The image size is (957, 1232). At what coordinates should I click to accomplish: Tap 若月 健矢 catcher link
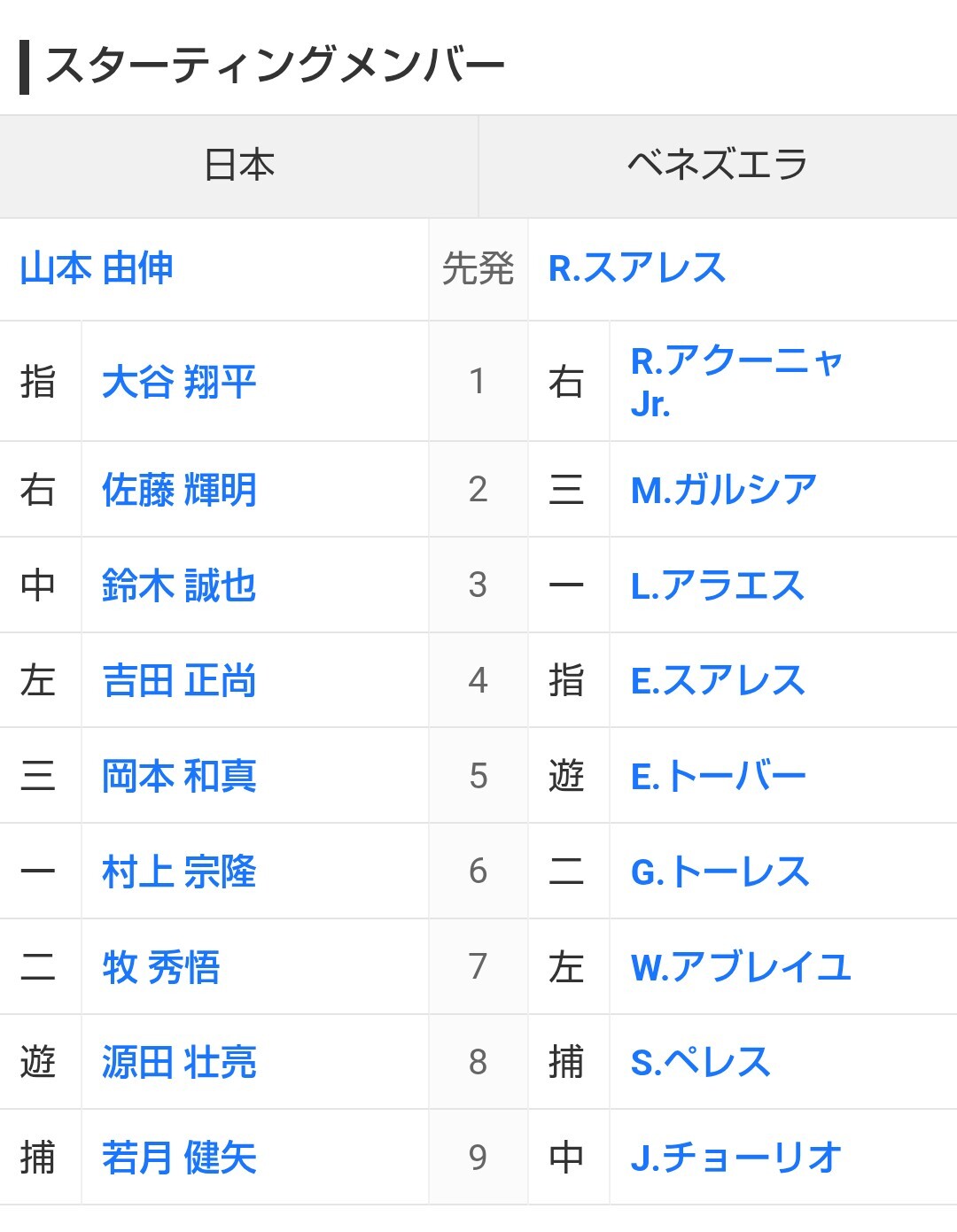[179, 1158]
